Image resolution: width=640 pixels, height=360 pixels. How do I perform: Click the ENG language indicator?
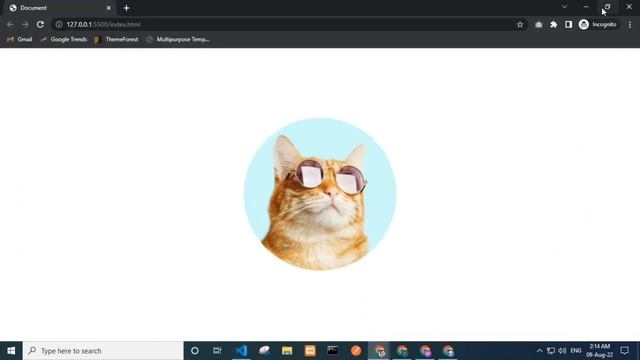[576, 351]
